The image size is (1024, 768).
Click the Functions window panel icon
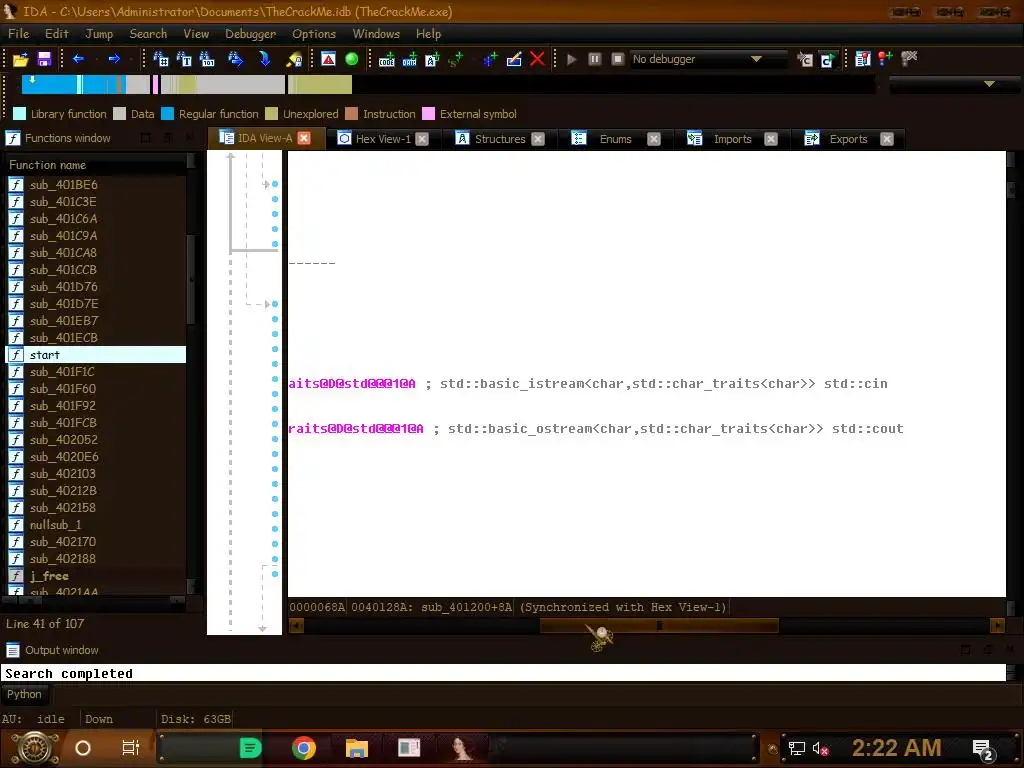(12, 138)
